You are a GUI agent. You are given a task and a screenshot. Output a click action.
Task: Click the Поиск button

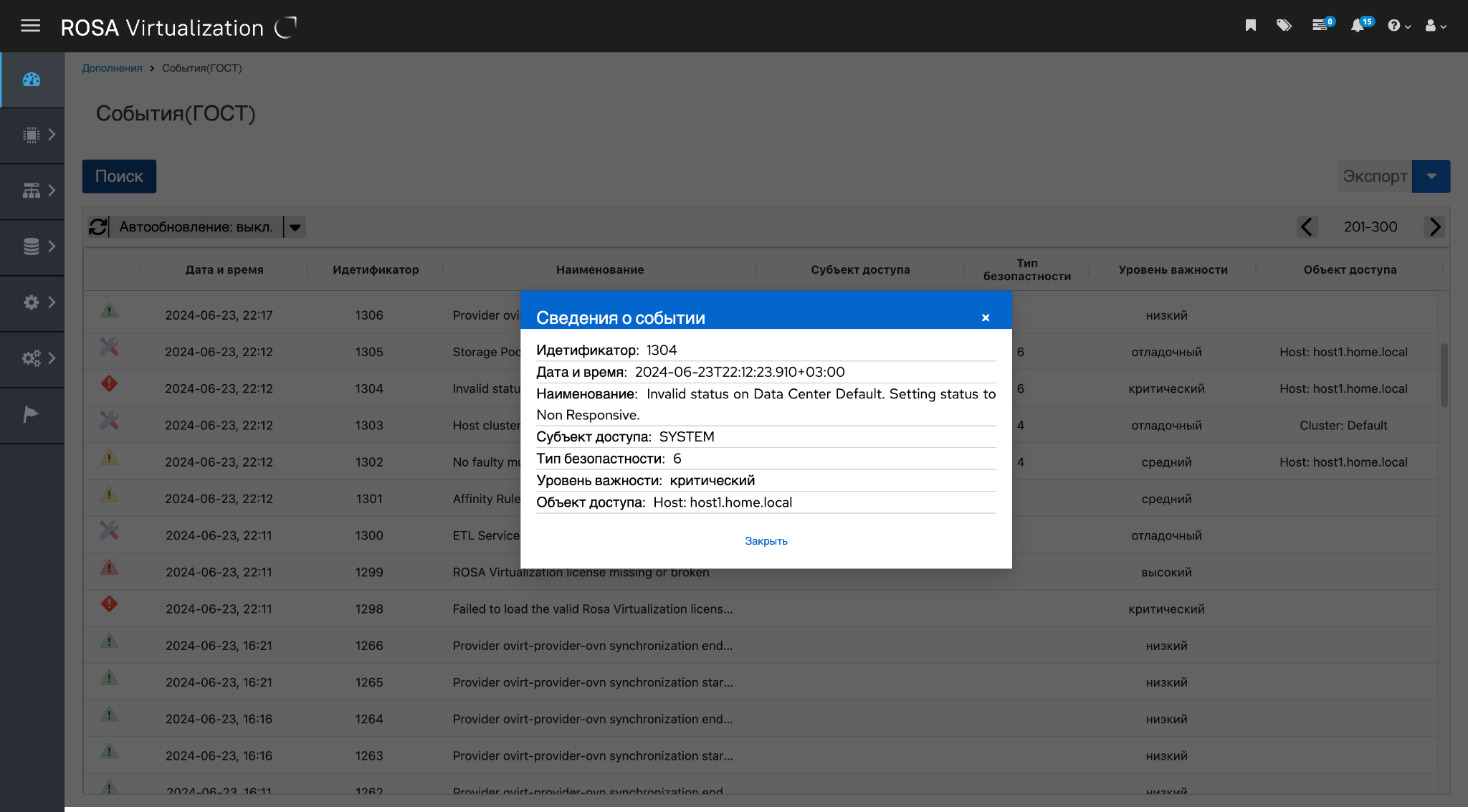point(119,176)
